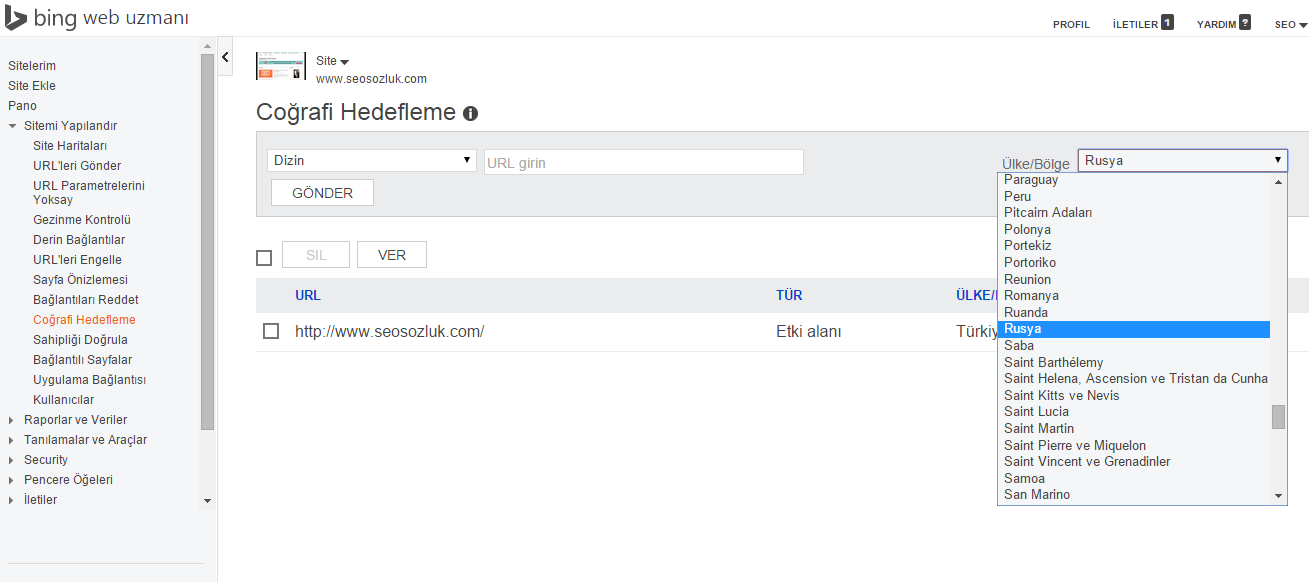This screenshot has width=1309, height=582.
Task: Select Romanya from the country list
Action: click(x=1031, y=296)
